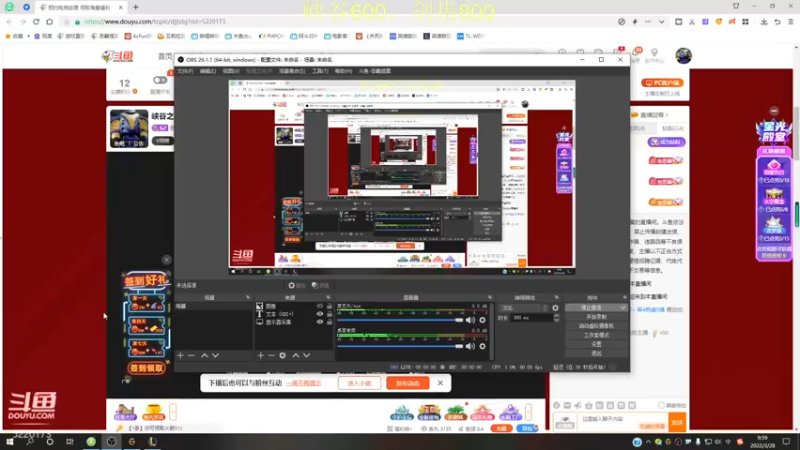Toggle lock on the display capture source
Image resolution: width=800 pixels, height=450 pixels.
(x=330, y=322)
